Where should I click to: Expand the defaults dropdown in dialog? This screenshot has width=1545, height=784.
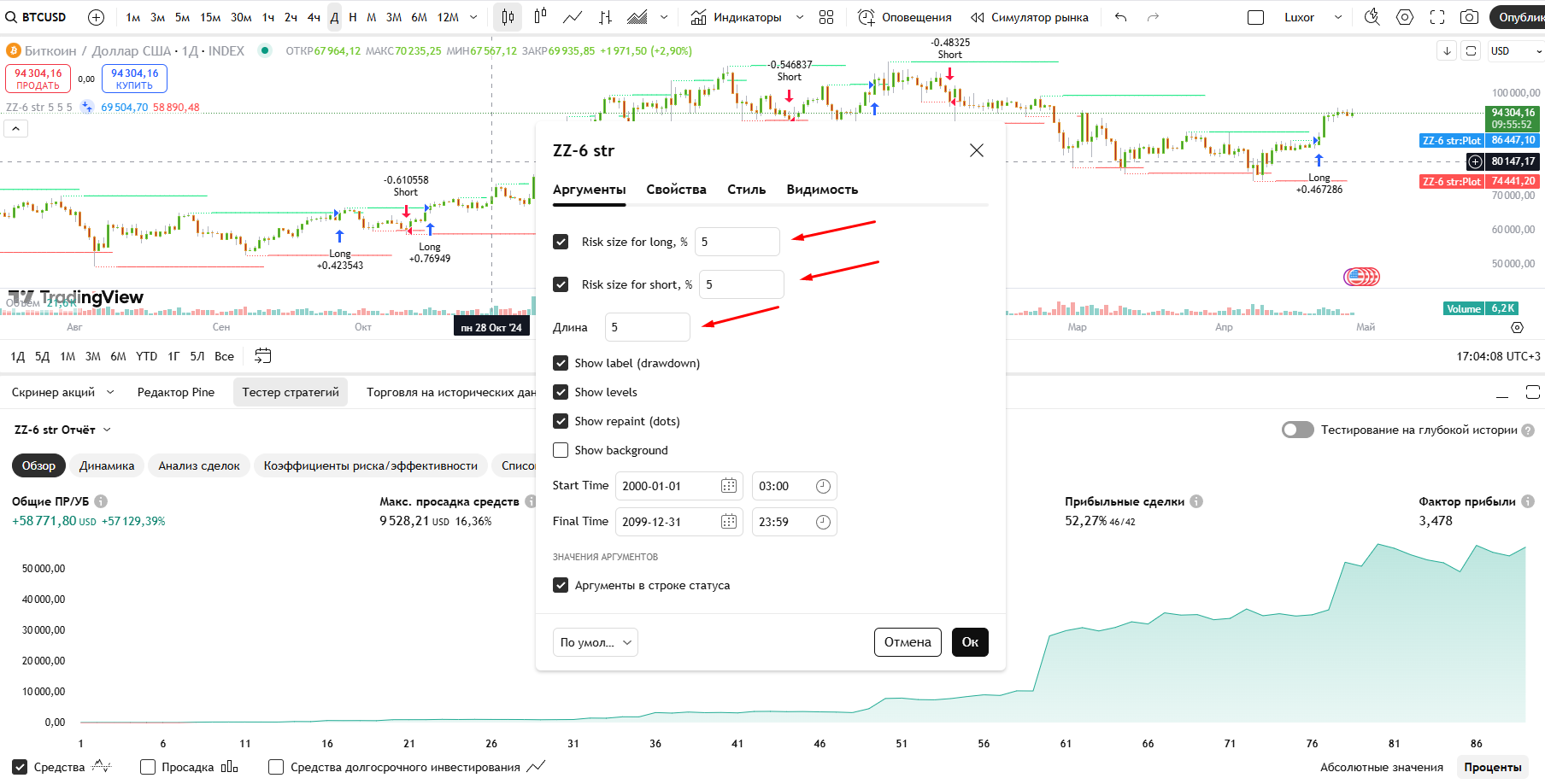[596, 642]
